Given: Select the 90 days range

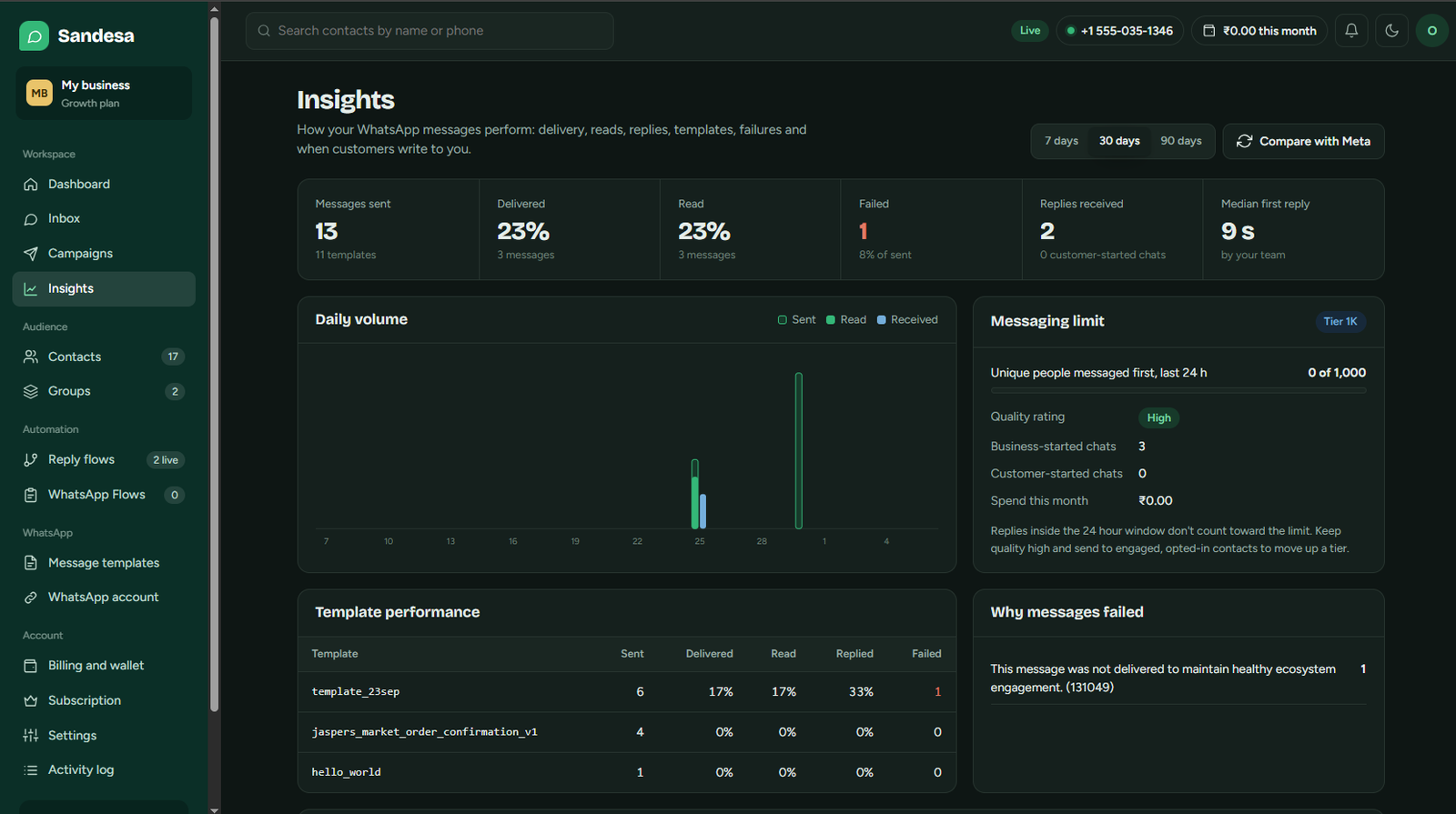Looking at the screenshot, I should tap(1180, 141).
